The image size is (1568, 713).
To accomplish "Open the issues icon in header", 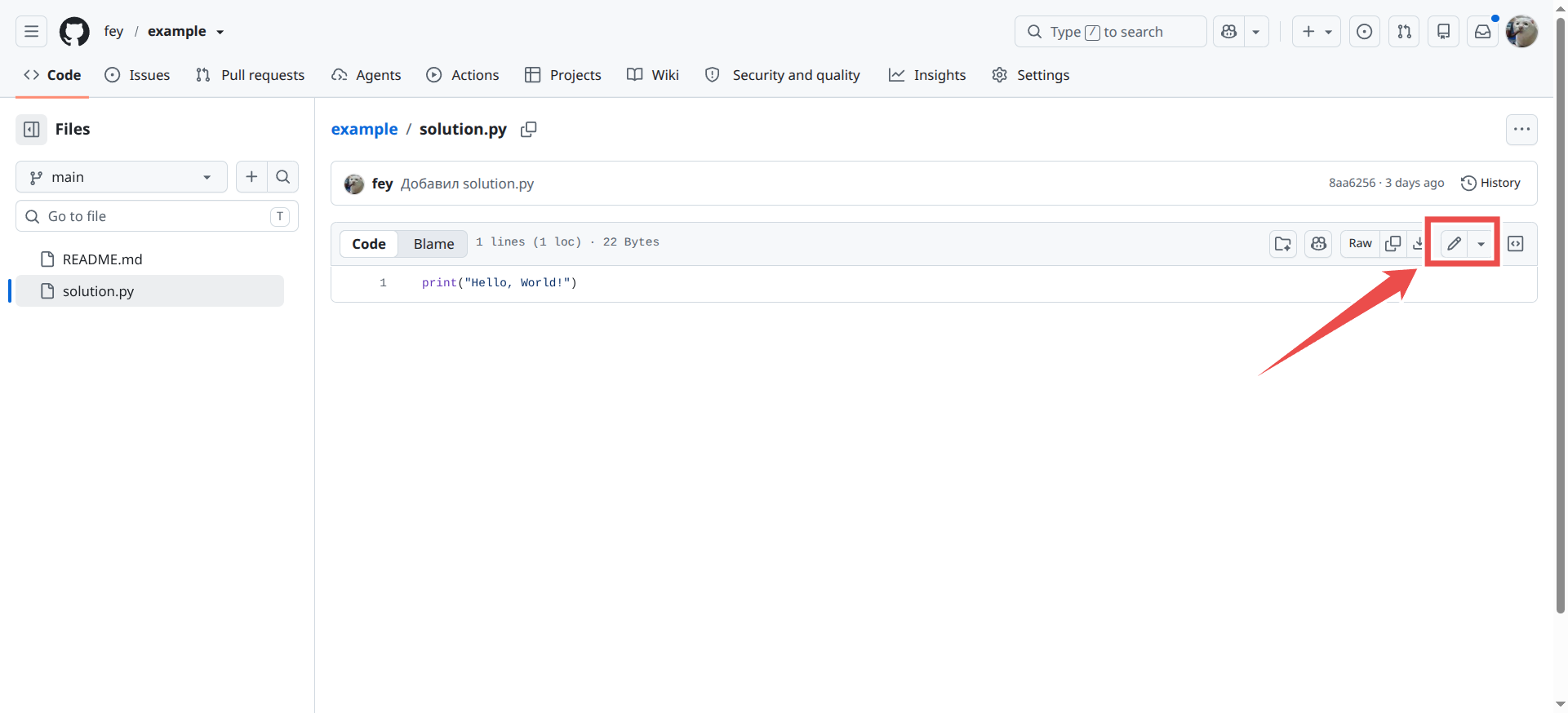I will tap(1364, 32).
